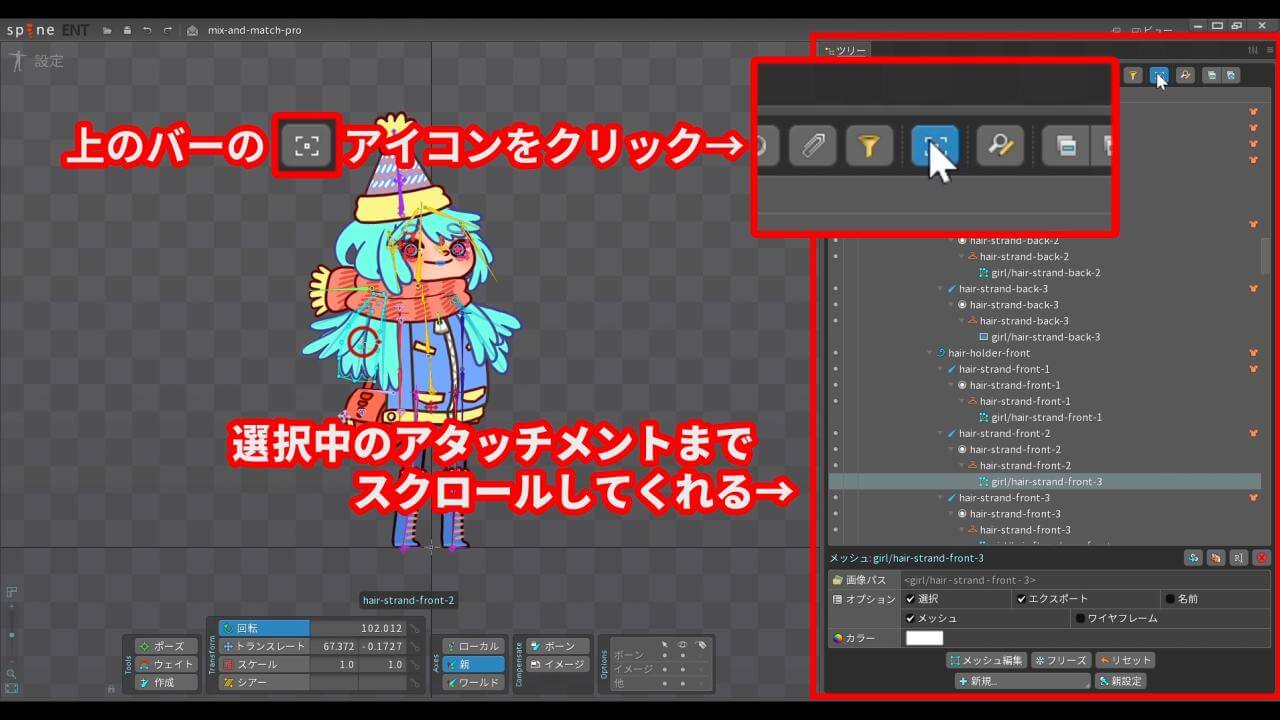Open the 新規... dropdown button
Viewport: 1280px width, 720px height.
(x=1022, y=681)
